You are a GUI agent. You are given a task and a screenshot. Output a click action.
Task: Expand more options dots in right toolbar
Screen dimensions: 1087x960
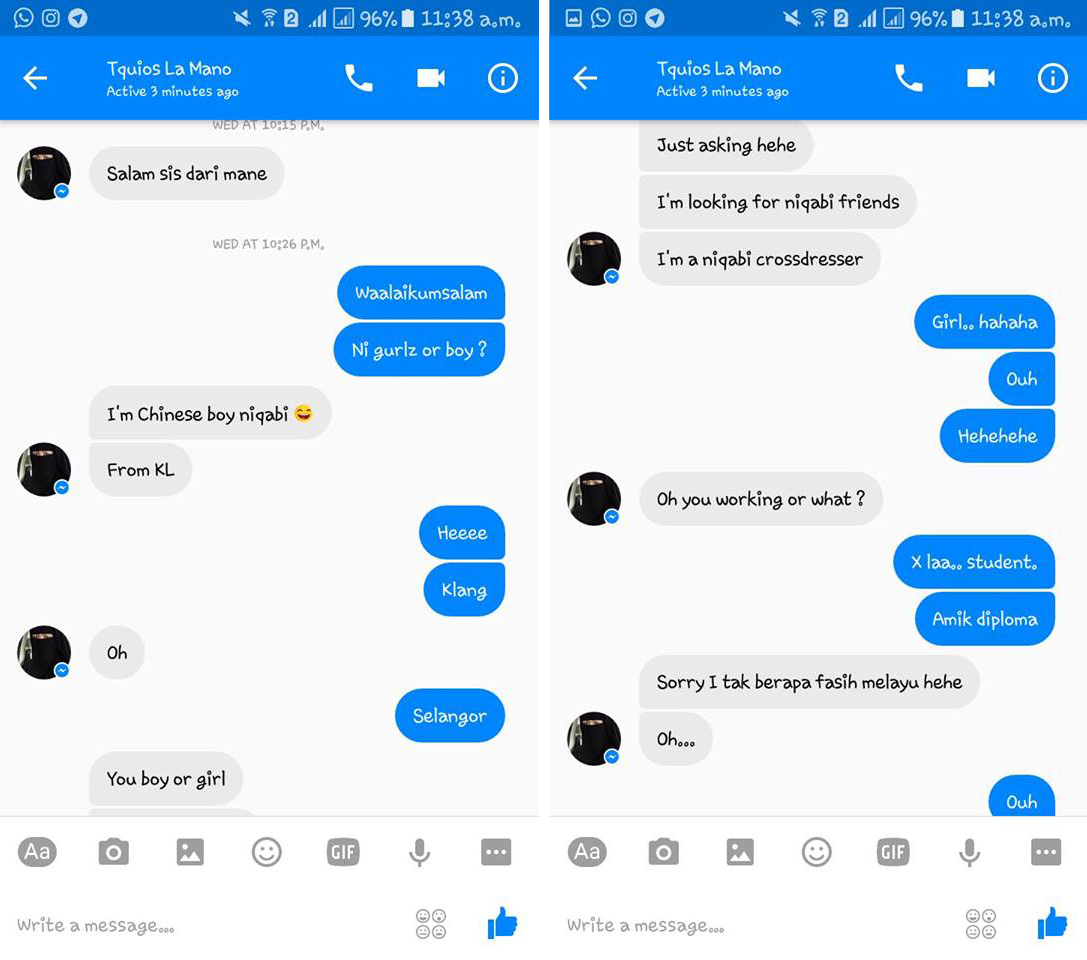(1046, 852)
